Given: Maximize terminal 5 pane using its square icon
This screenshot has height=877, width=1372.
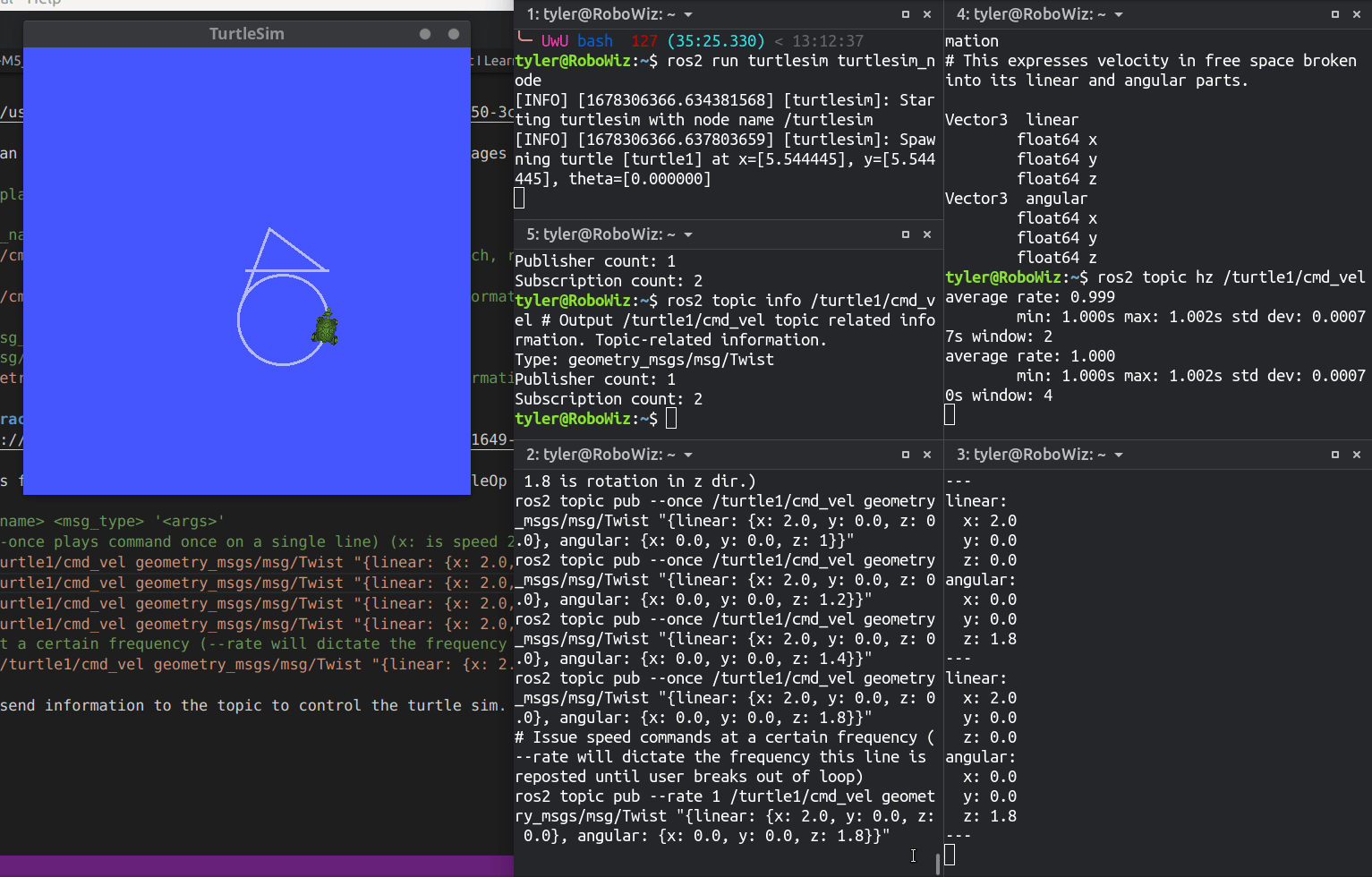Looking at the screenshot, I should pos(905,234).
